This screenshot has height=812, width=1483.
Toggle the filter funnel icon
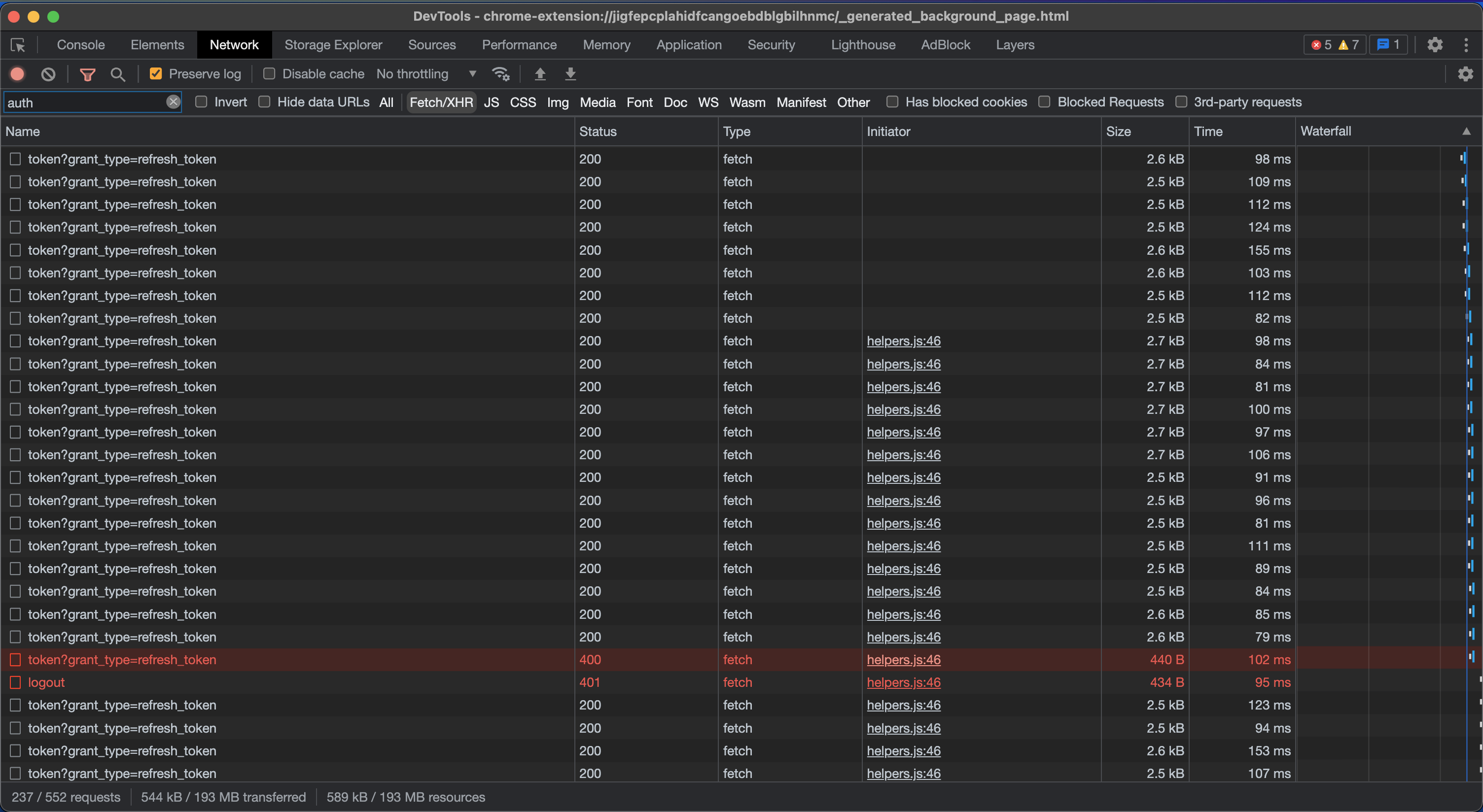pos(87,73)
